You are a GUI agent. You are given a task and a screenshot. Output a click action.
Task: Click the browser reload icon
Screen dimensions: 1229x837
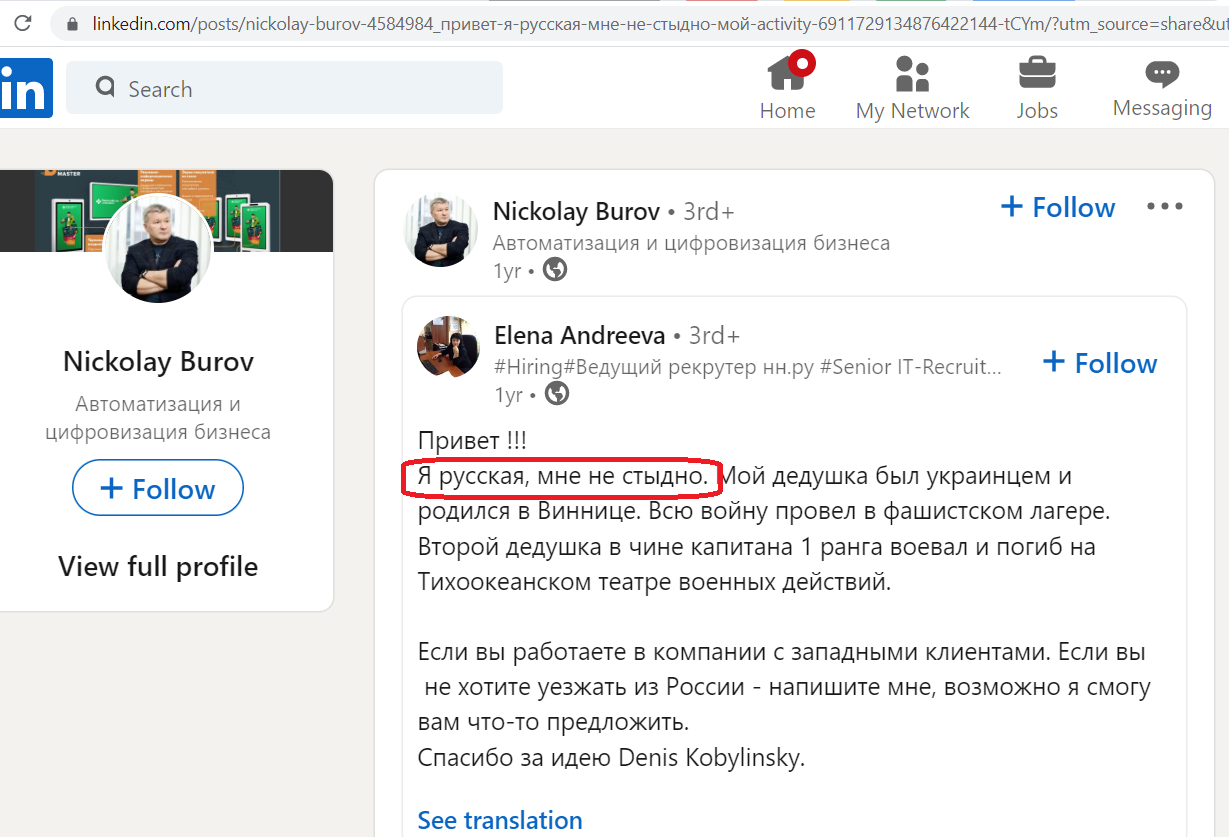(22, 23)
